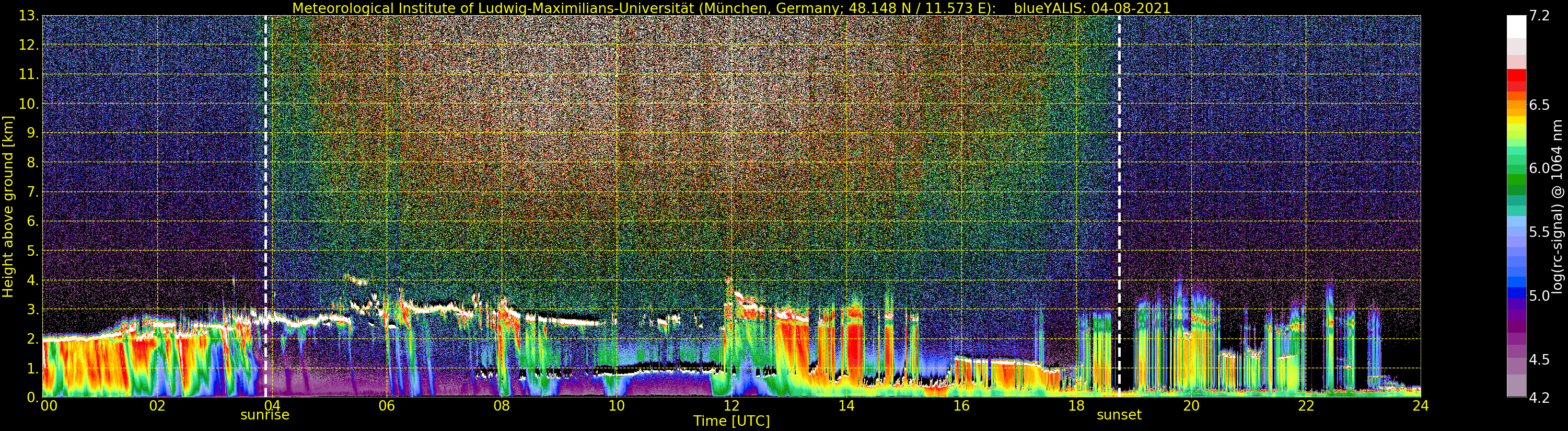
Task: Click the 24 hour tick label
Action: [x=1420, y=405]
